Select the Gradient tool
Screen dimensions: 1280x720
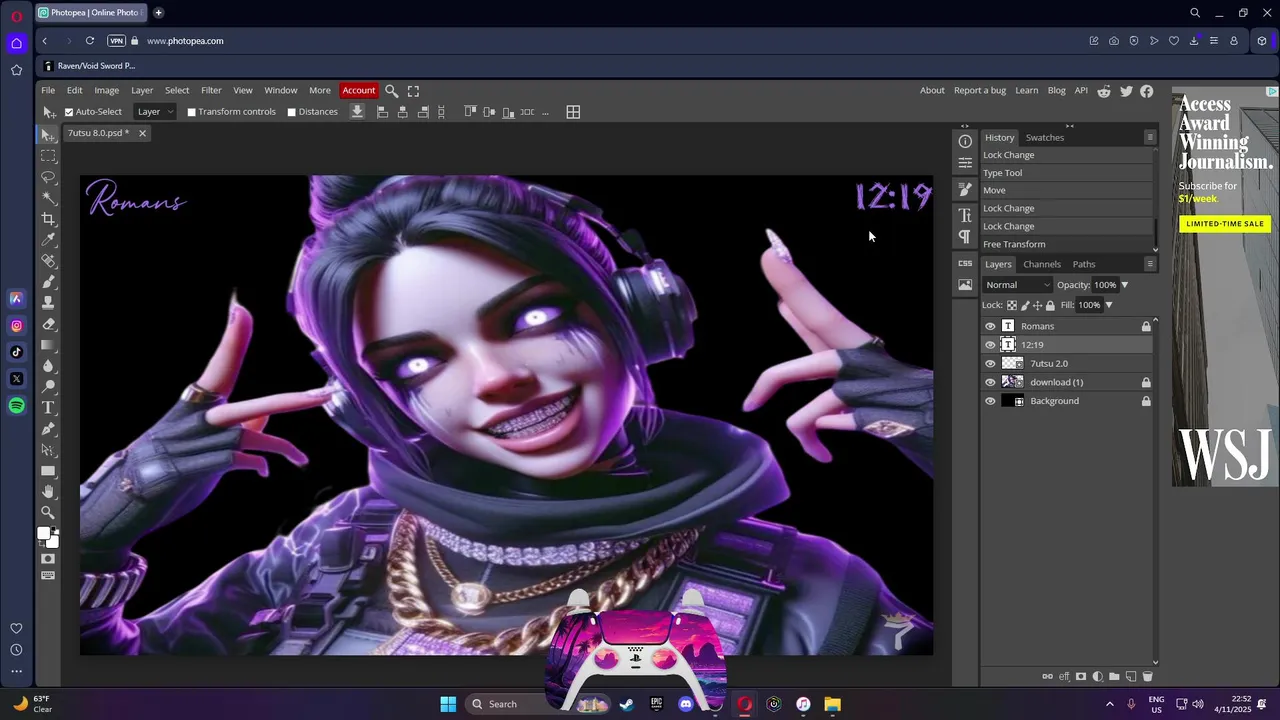point(48,345)
